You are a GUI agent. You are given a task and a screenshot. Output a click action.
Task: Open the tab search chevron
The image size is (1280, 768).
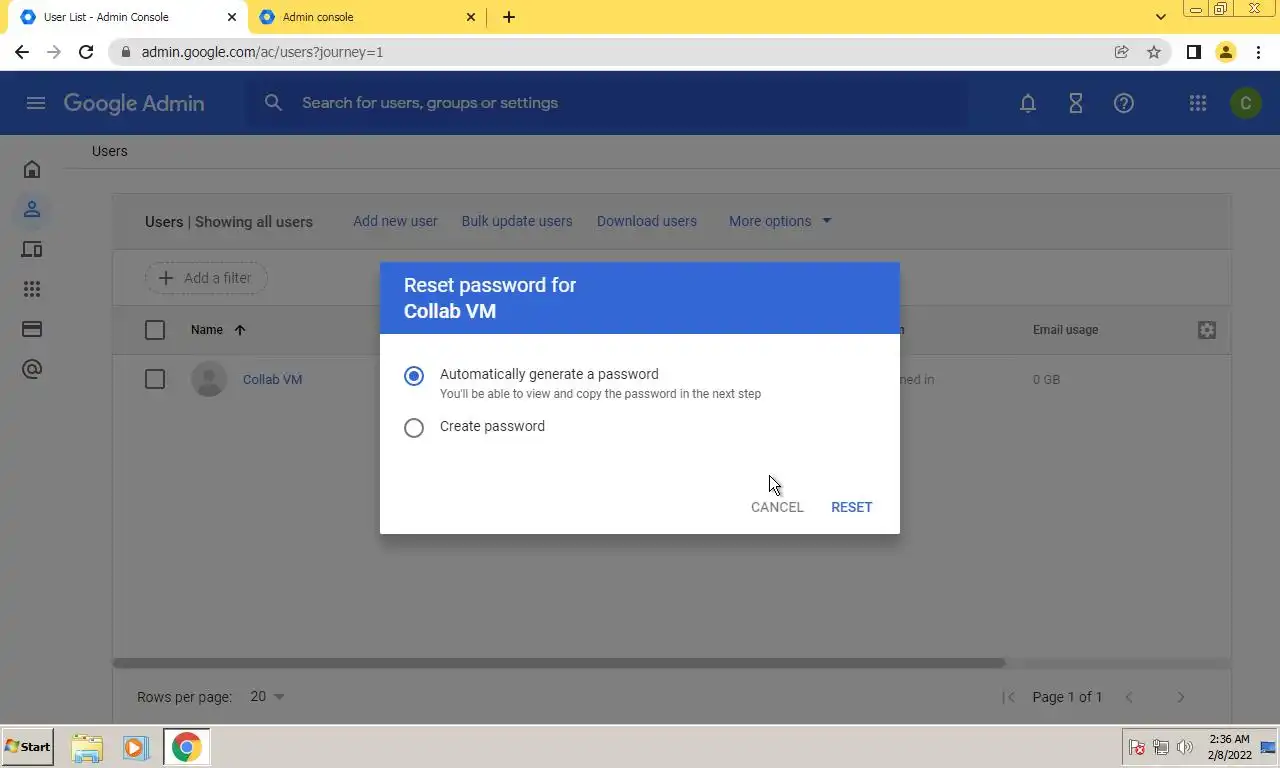1160,17
